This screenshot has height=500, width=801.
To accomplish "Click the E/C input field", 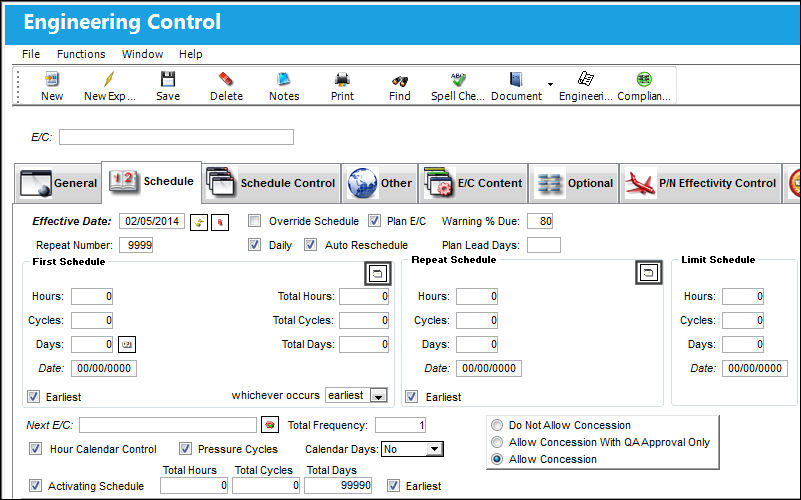I will (x=176, y=137).
